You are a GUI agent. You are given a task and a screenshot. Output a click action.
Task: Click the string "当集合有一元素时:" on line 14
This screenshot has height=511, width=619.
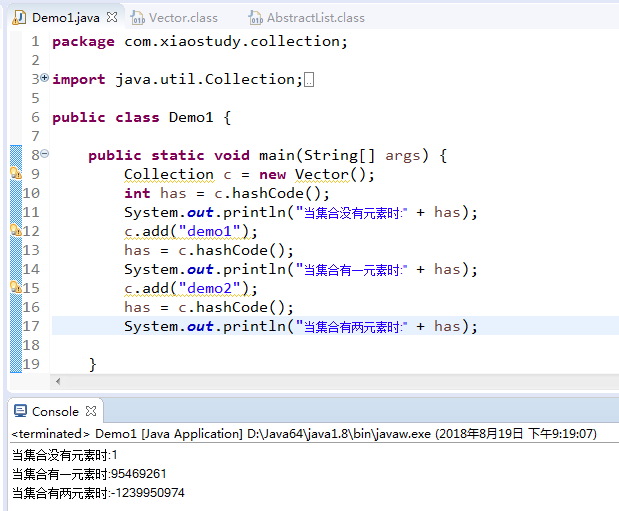pos(351,270)
